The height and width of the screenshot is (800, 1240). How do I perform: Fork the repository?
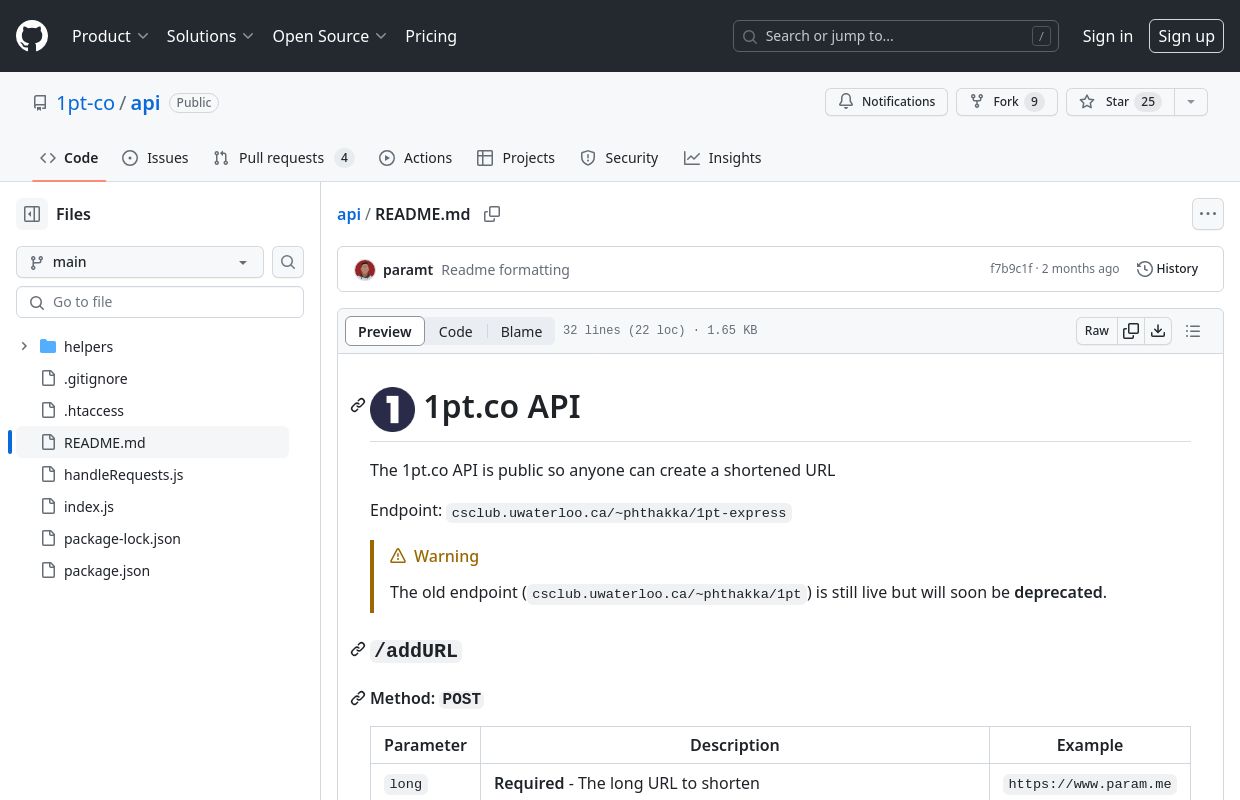pyautogui.click(x=1006, y=102)
